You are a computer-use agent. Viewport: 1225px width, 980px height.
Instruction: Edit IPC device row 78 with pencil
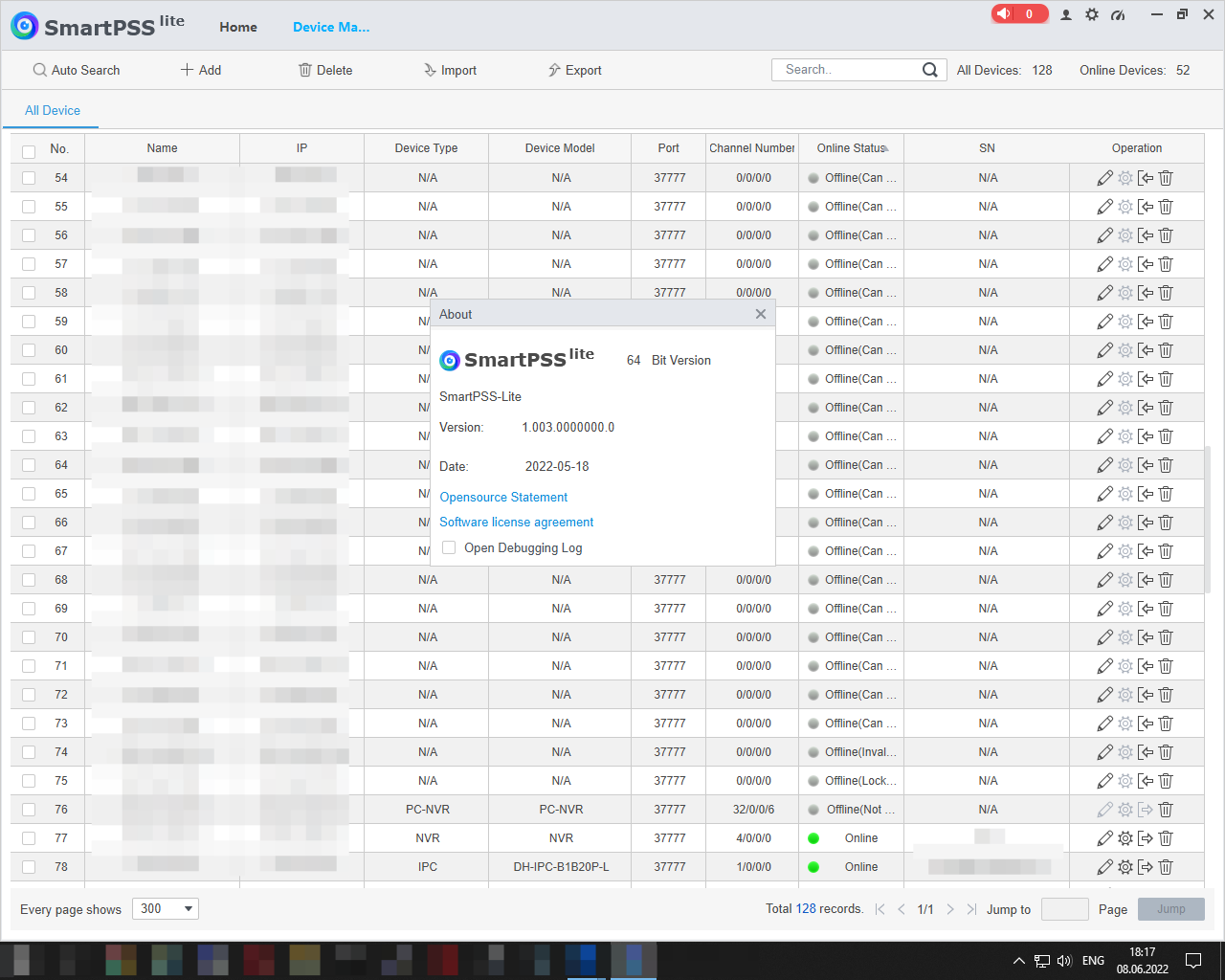(1104, 867)
